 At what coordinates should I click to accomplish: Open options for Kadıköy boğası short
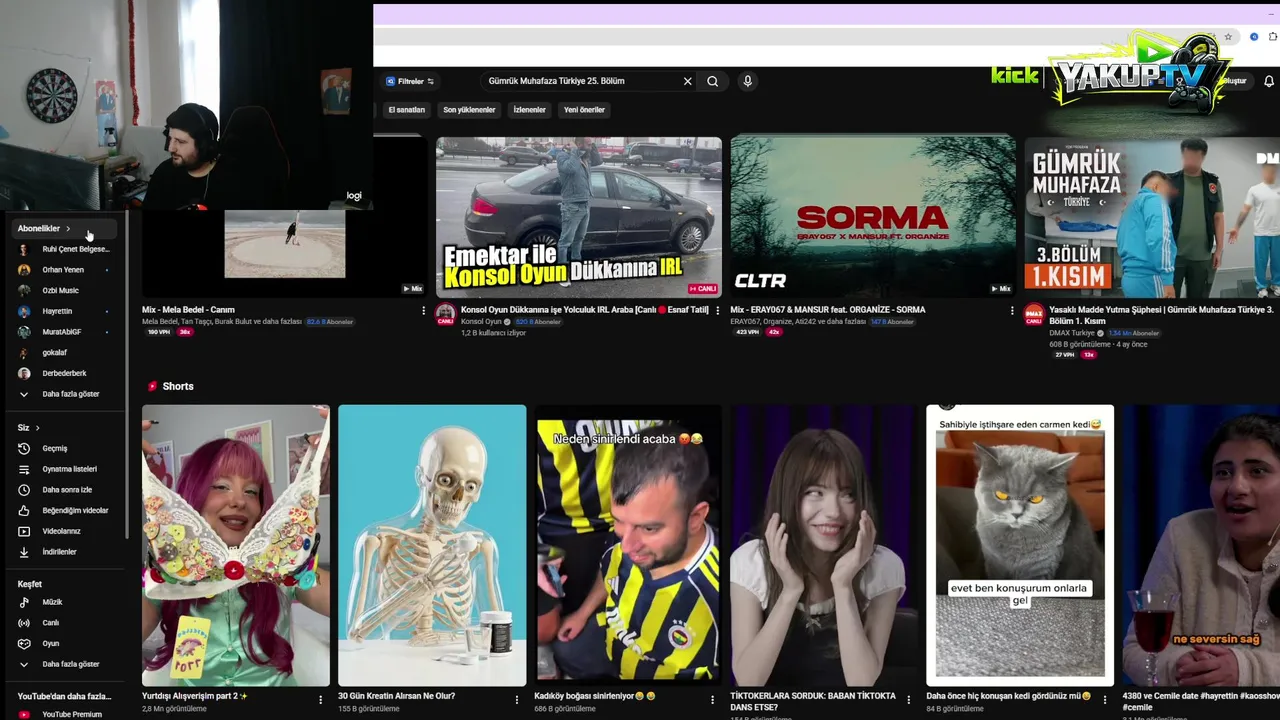pos(713,699)
